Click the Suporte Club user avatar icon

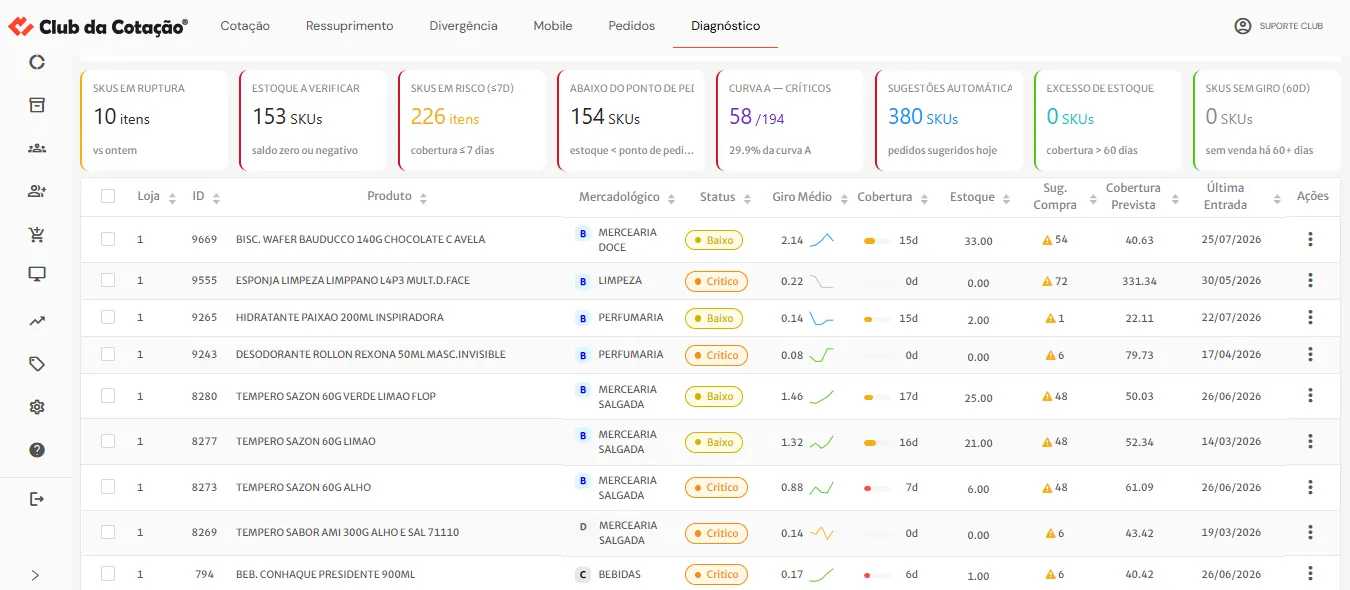[x=1243, y=26]
